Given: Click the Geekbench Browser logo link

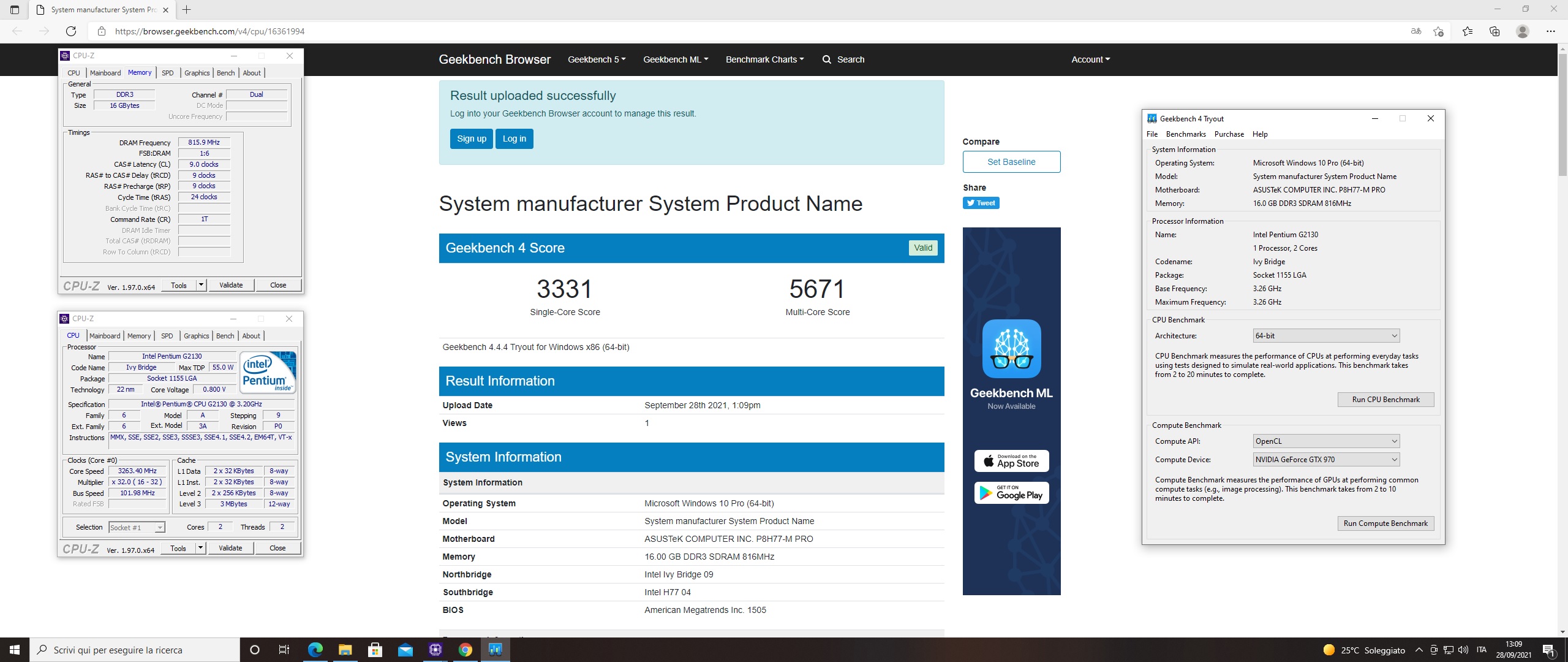Looking at the screenshot, I should (x=494, y=59).
